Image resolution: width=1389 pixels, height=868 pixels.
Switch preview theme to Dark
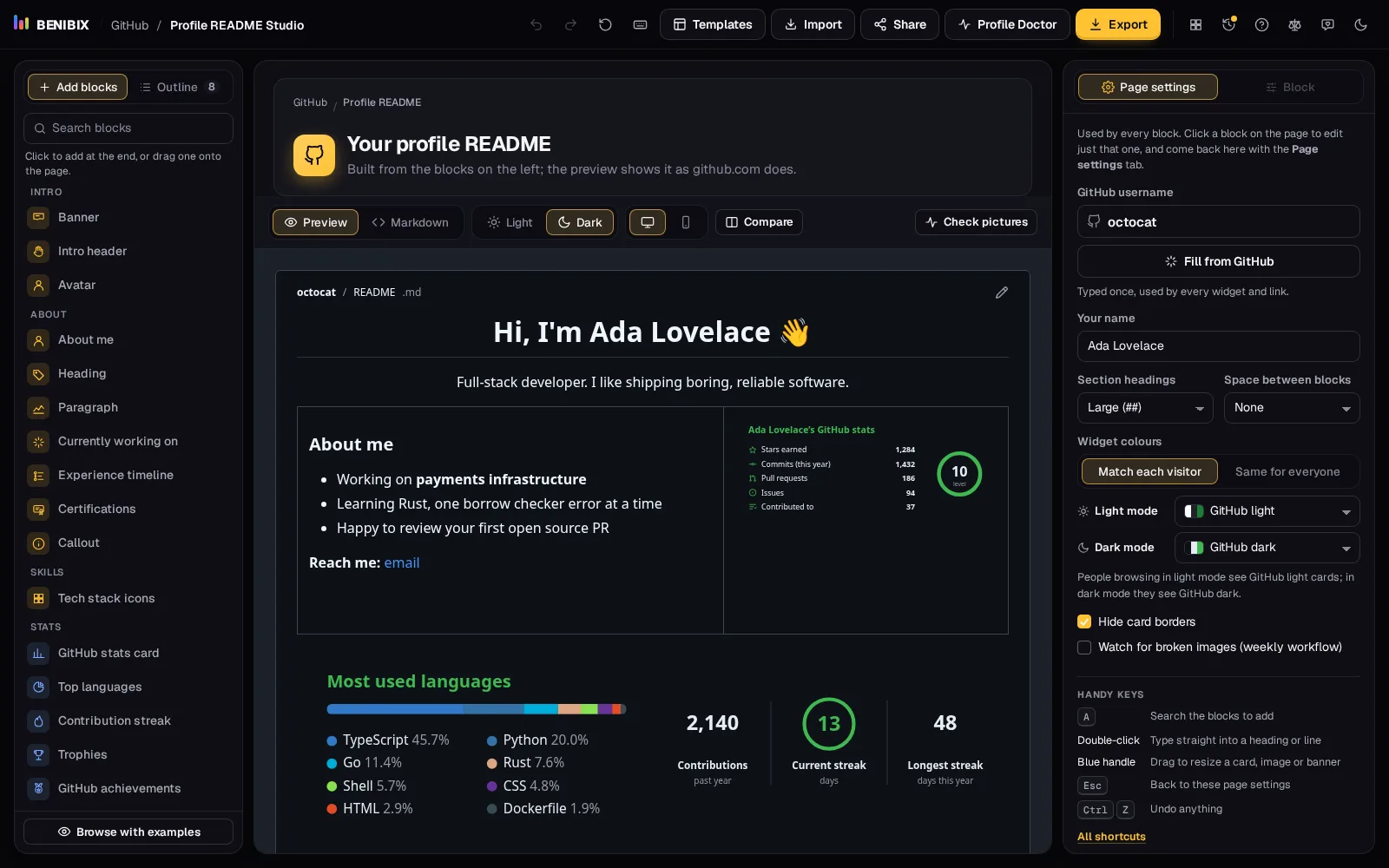tap(580, 222)
